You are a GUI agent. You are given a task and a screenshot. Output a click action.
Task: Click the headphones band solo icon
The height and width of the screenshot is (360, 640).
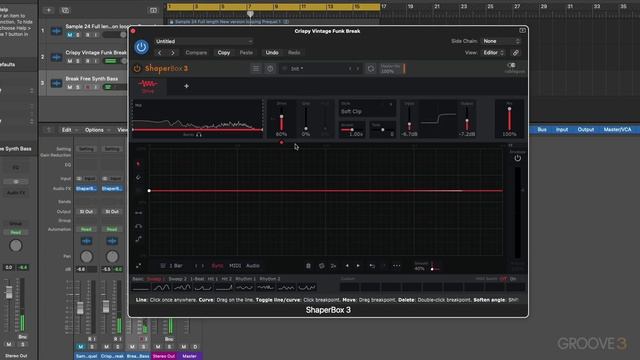199,135
